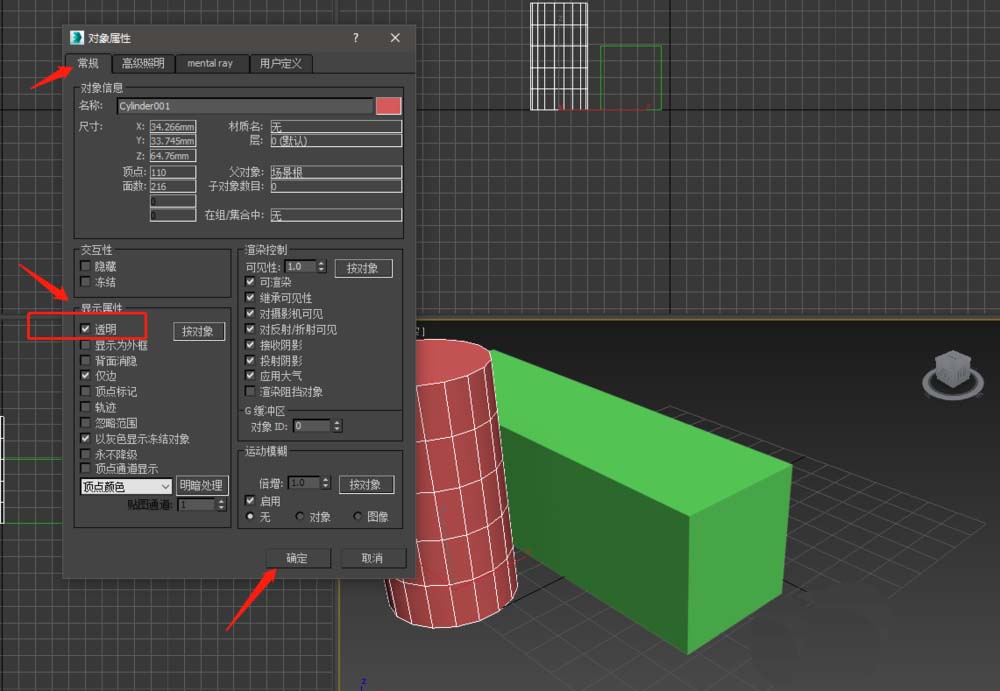Enable the 隐藏 checkbox
Image resolution: width=1000 pixels, height=691 pixels.
[x=85, y=266]
